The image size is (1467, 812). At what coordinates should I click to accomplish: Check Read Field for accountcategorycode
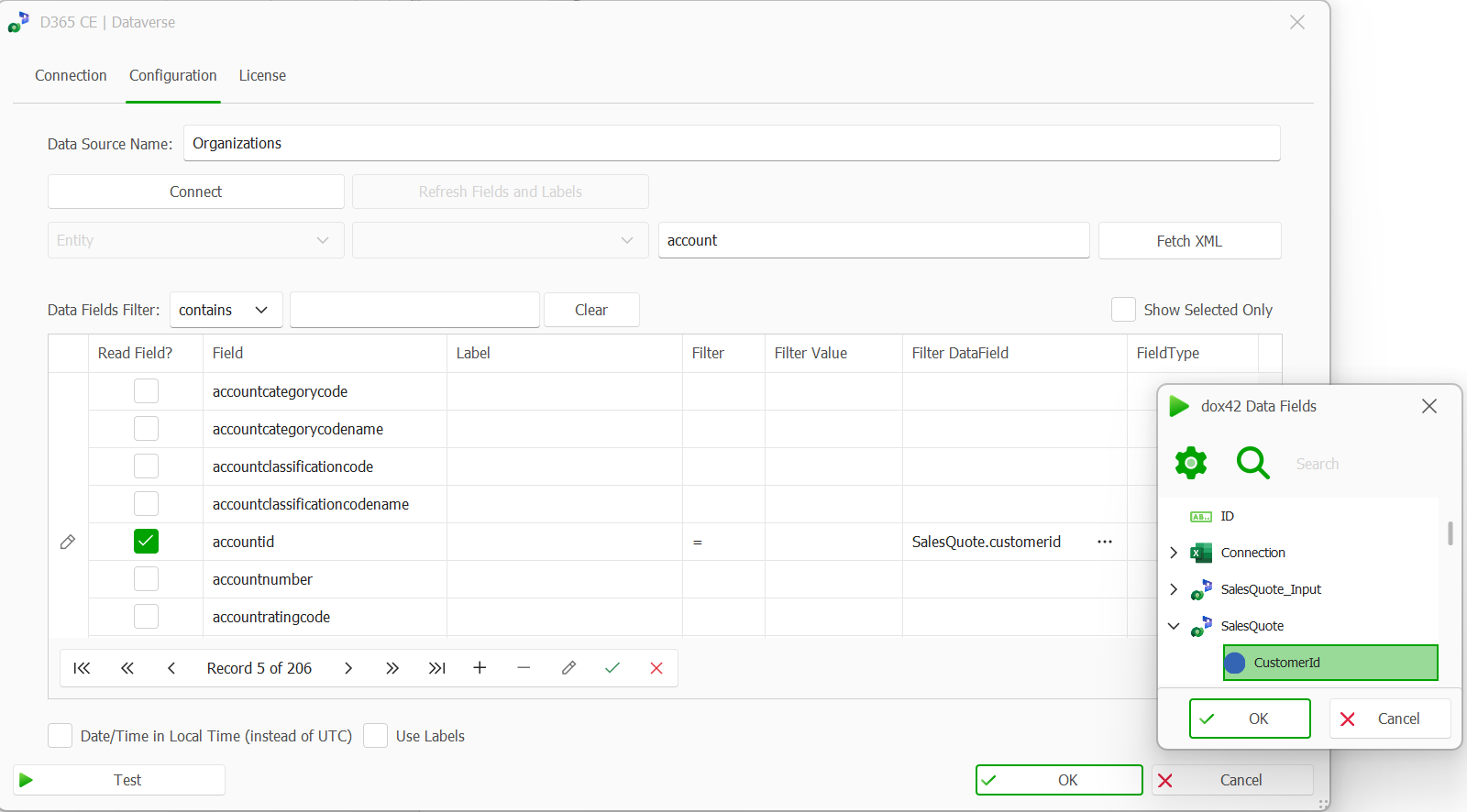146,391
